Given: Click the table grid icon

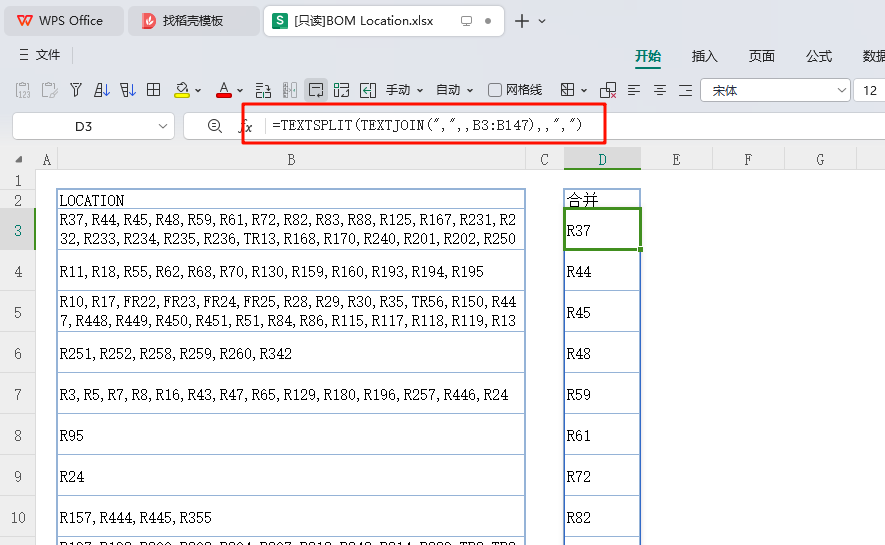Looking at the screenshot, I should click(x=153, y=90).
